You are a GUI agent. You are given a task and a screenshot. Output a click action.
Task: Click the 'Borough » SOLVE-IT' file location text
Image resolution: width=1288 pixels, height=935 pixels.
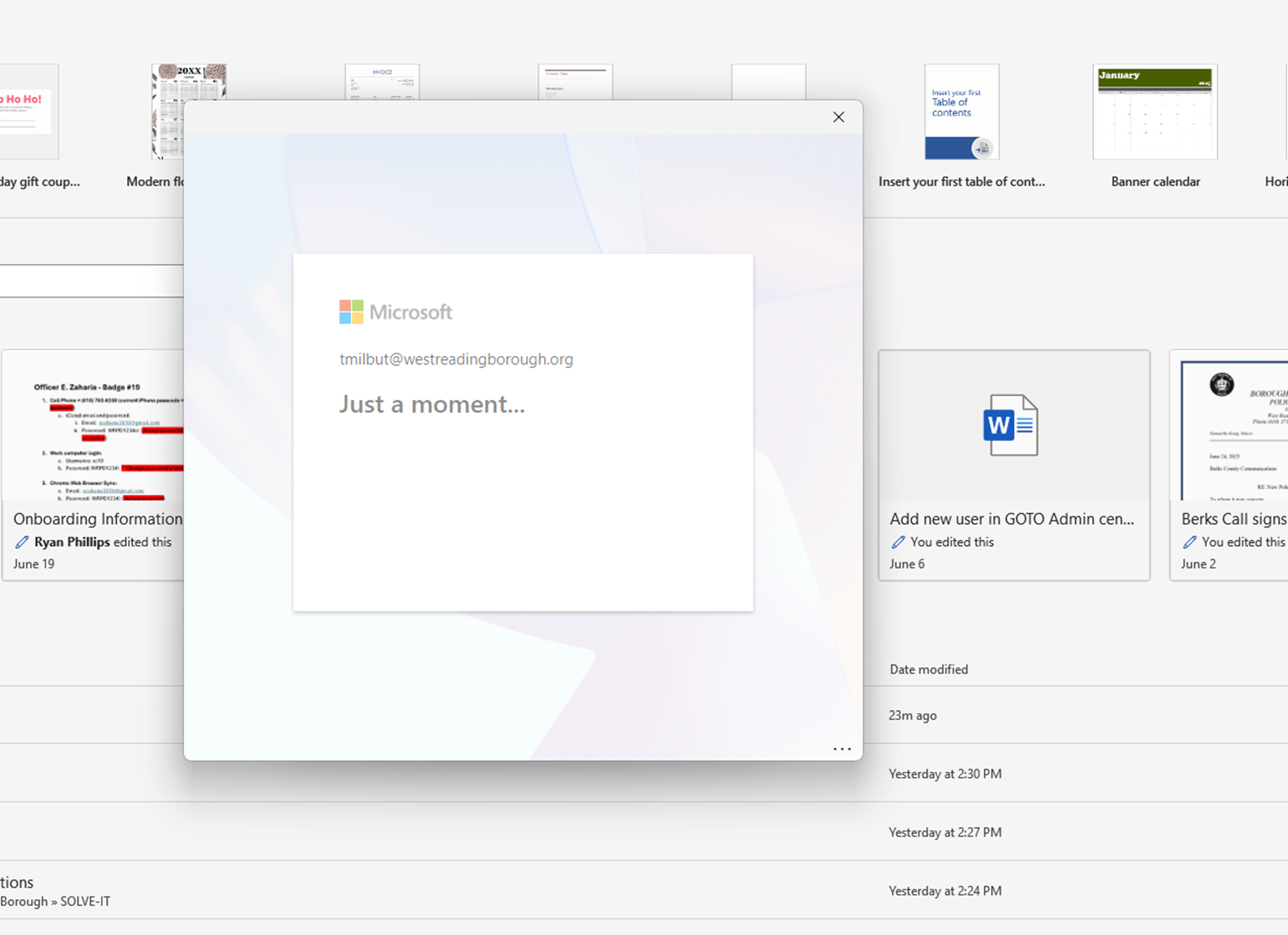(x=55, y=902)
